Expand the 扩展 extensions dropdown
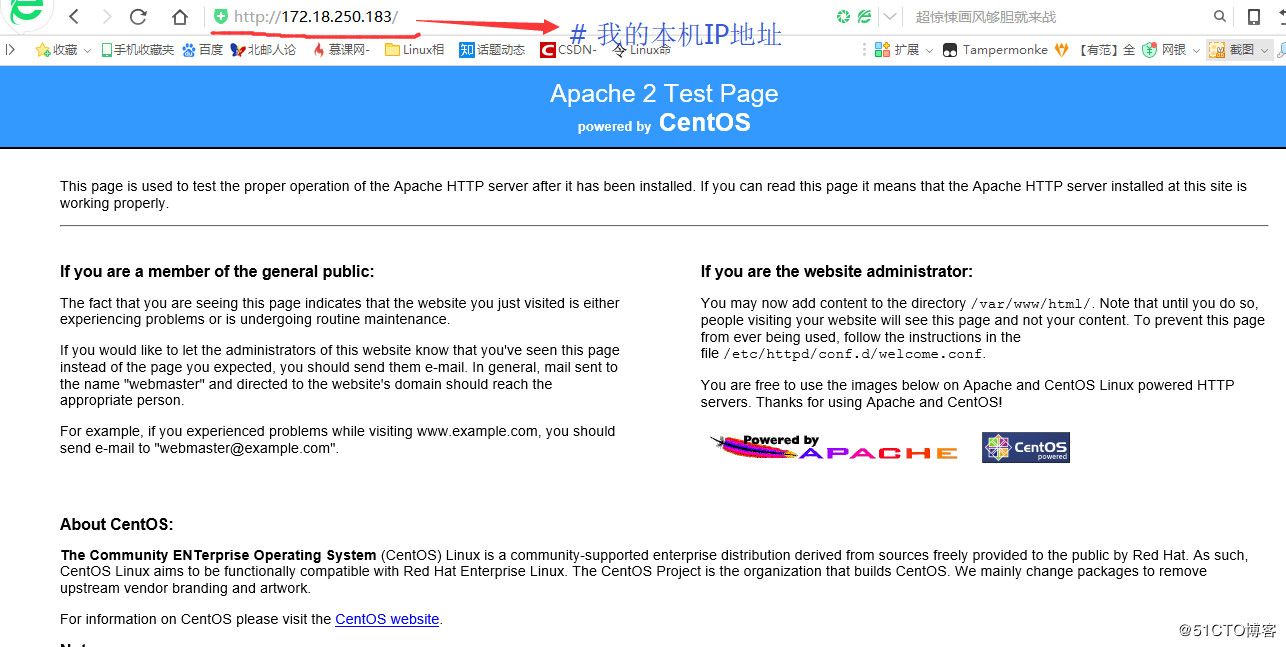Image resolution: width=1286 pixels, height=647 pixels. (929, 49)
